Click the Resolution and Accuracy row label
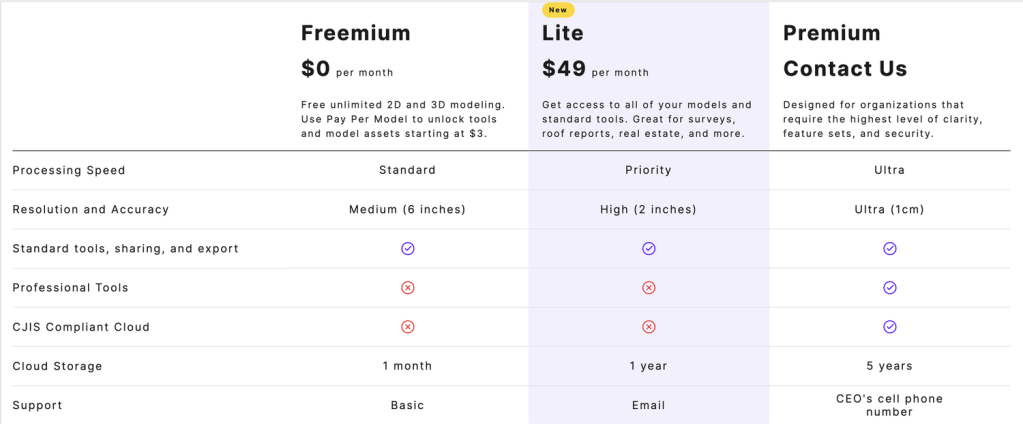The height and width of the screenshot is (424, 1023). pos(91,210)
